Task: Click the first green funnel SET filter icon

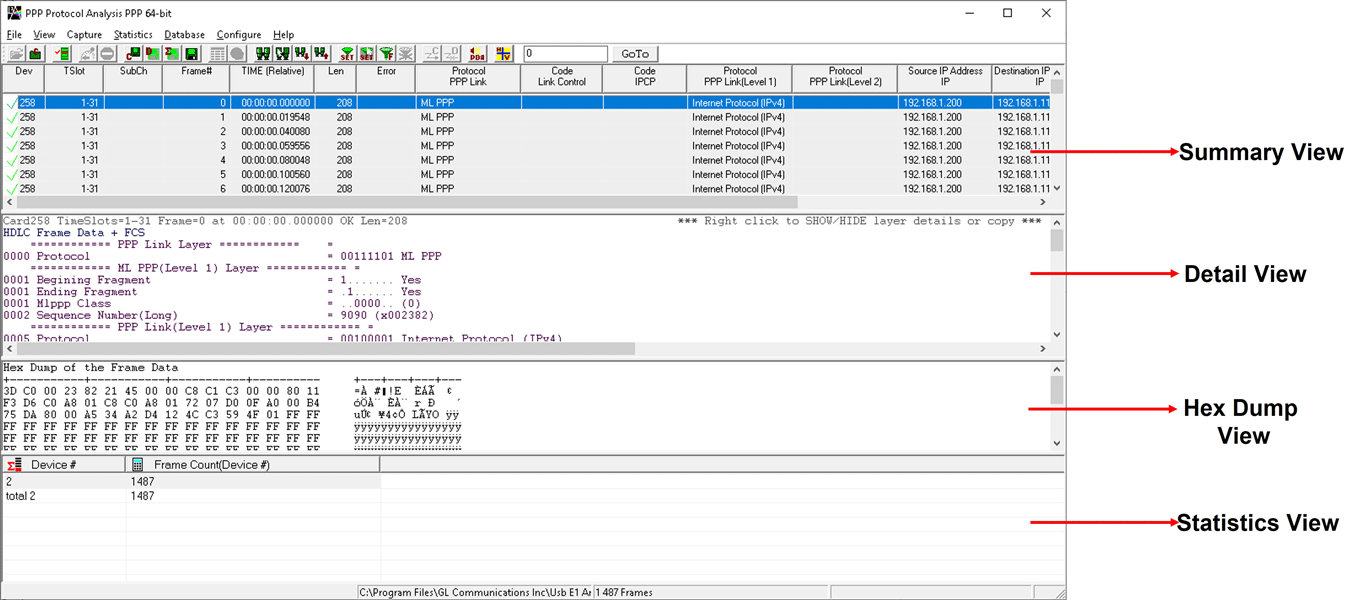Action: pyautogui.click(x=348, y=53)
